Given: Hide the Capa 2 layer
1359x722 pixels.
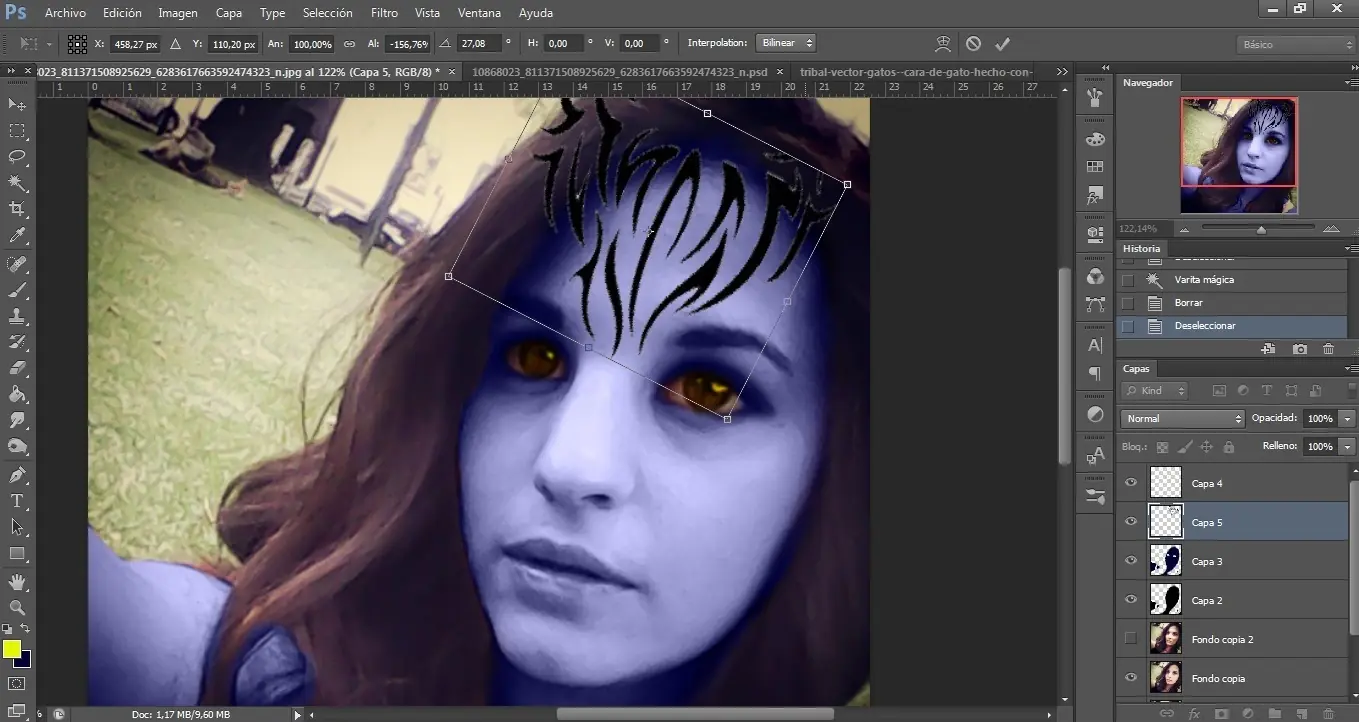Looking at the screenshot, I should coord(1131,600).
